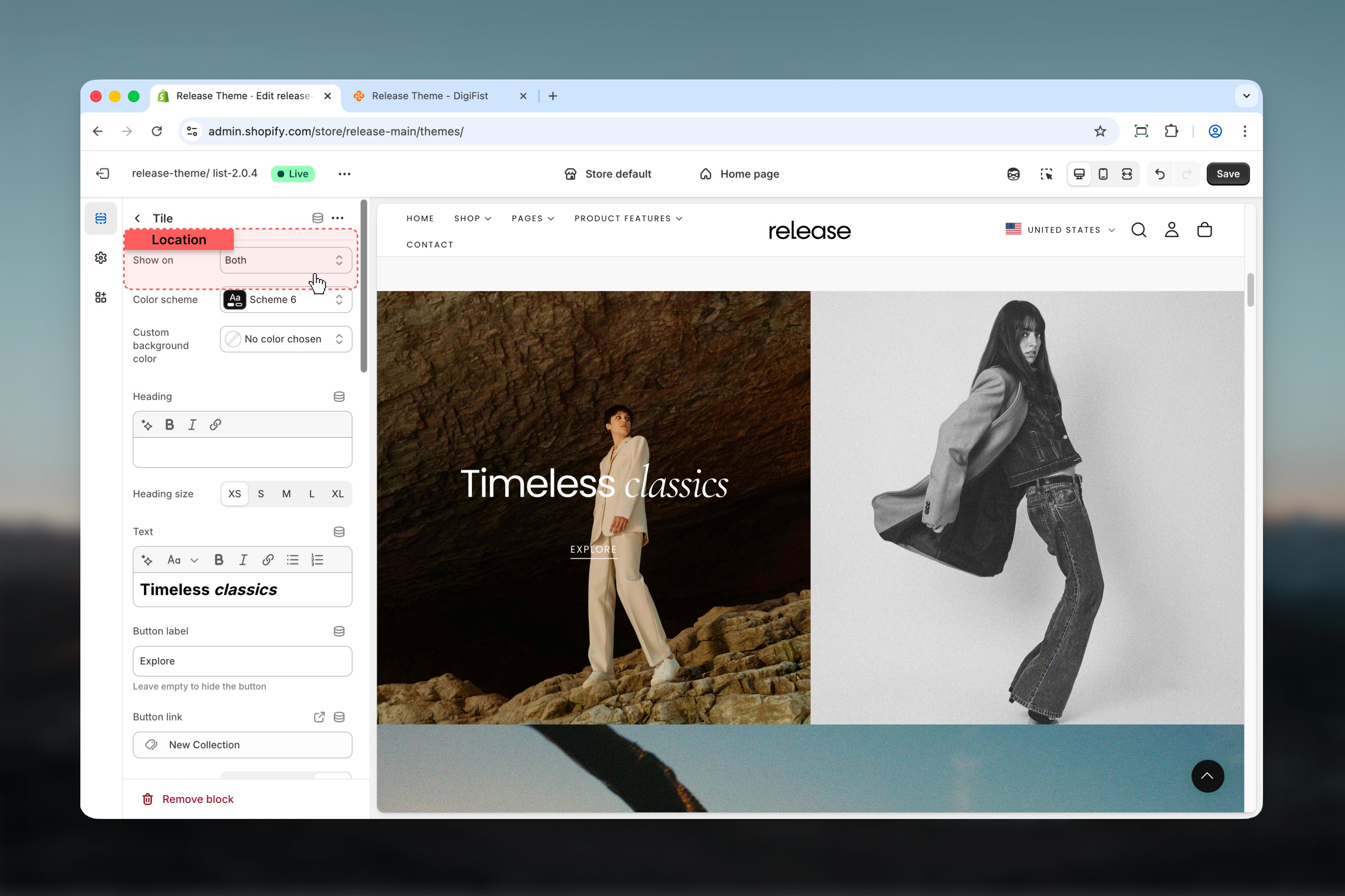Connect dynamic source for Button label
Screen dimensions: 1345x896
(x=339, y=631)
